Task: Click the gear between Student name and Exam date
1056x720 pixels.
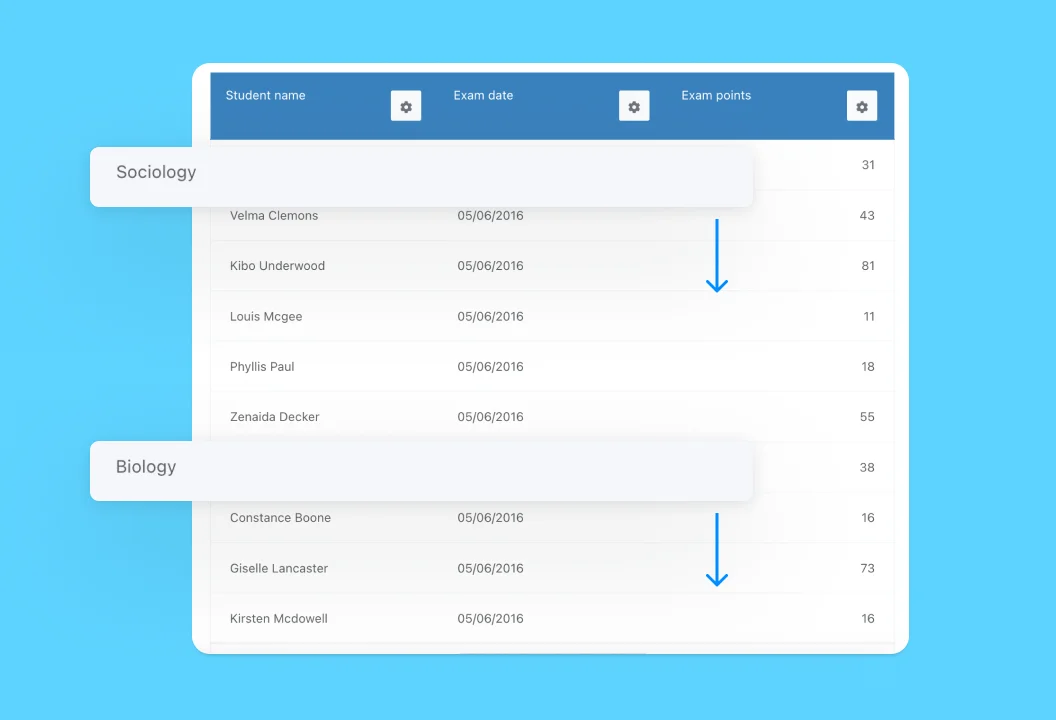Action: [x=405, y=105]
